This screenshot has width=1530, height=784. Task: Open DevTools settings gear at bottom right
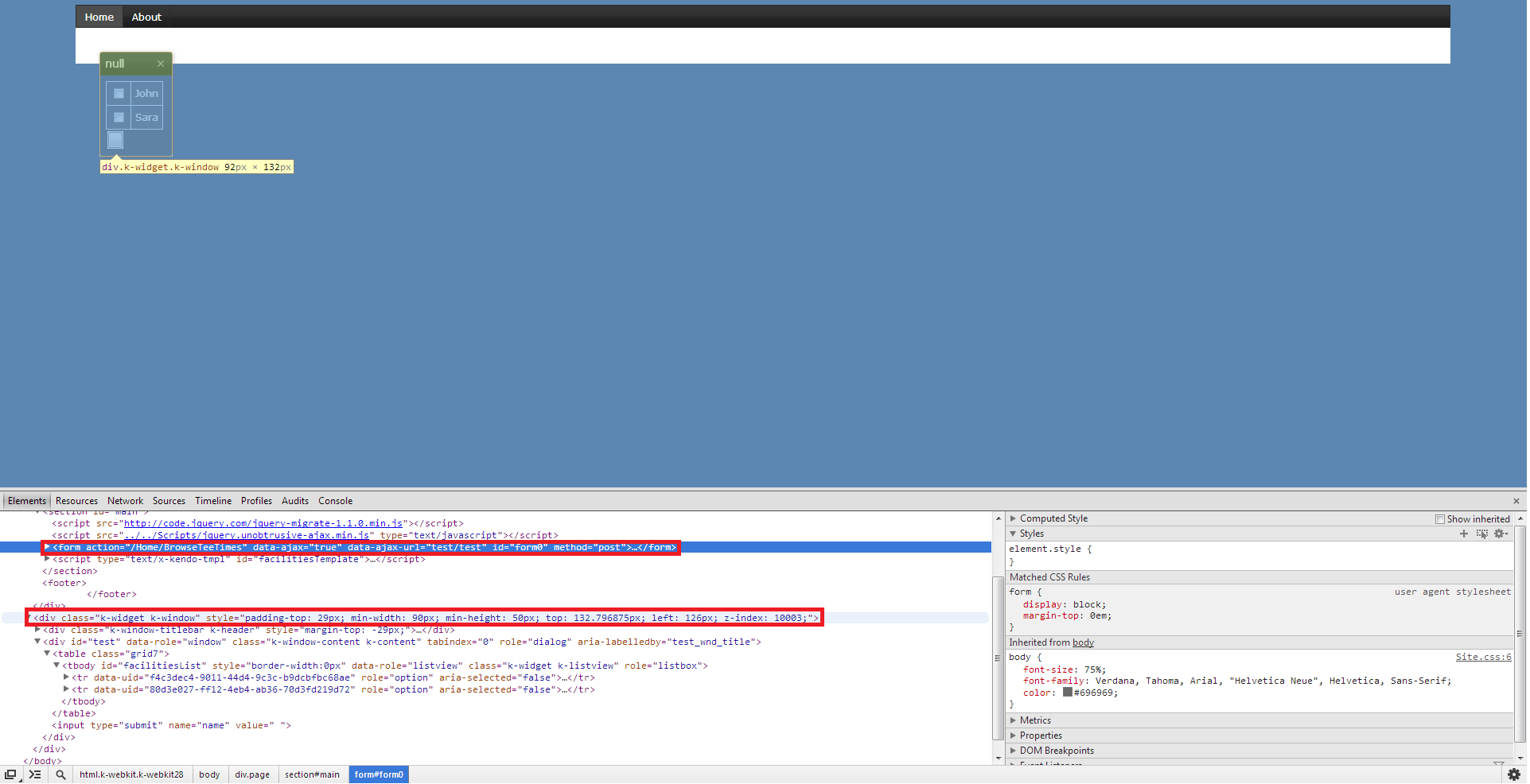click(x=1514, y=774)
